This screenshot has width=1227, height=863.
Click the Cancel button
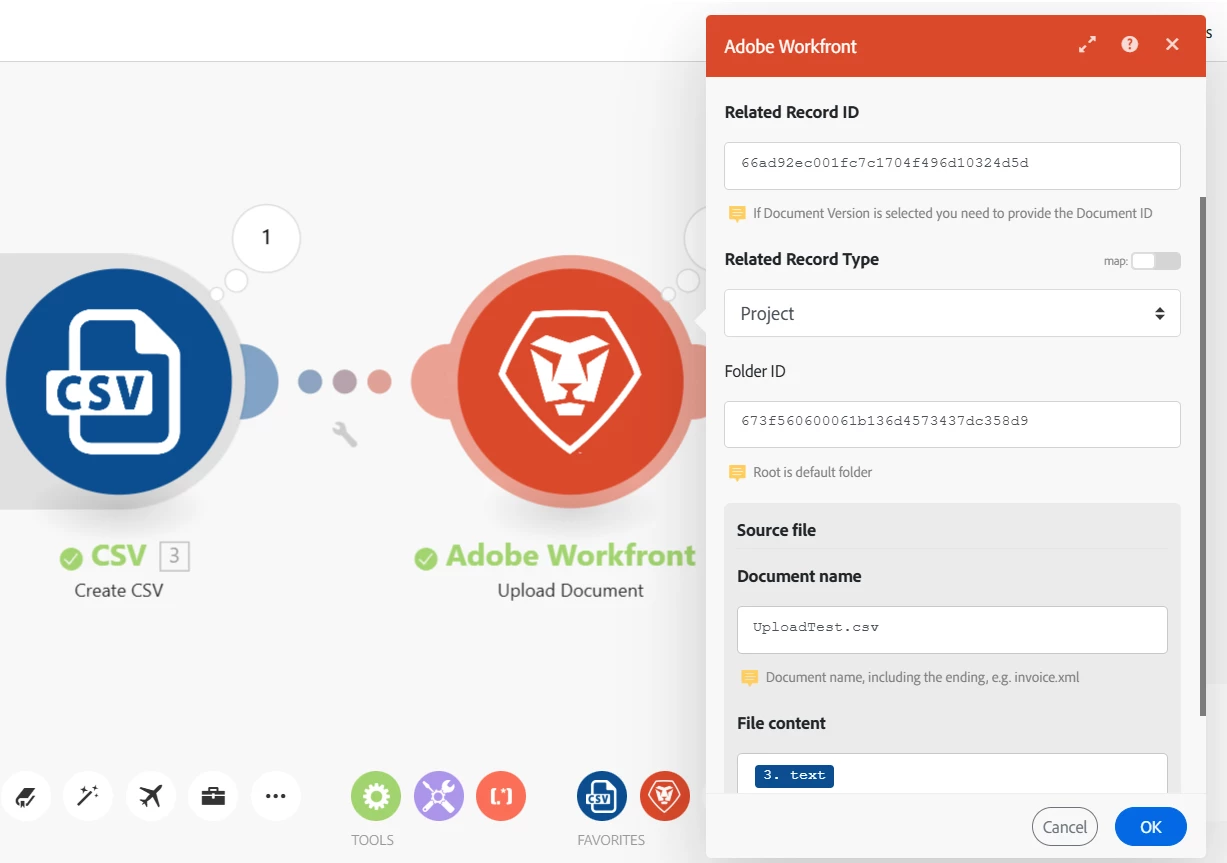(1065, 827)
